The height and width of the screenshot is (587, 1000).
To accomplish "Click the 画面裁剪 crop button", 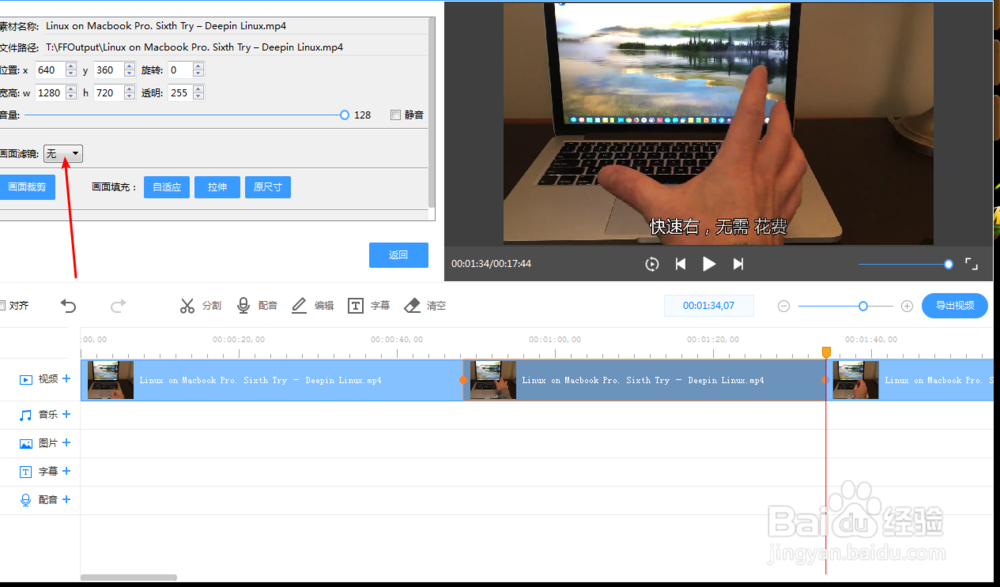I will point(27,187).
